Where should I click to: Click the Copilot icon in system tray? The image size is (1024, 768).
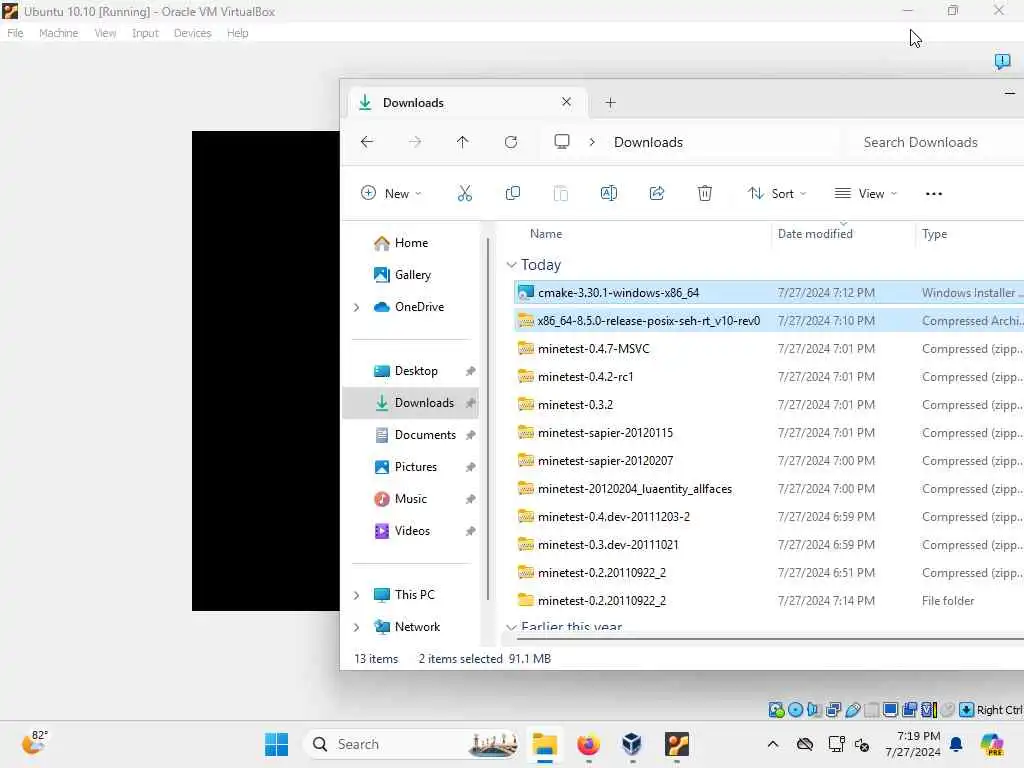[x=991, y=744]
